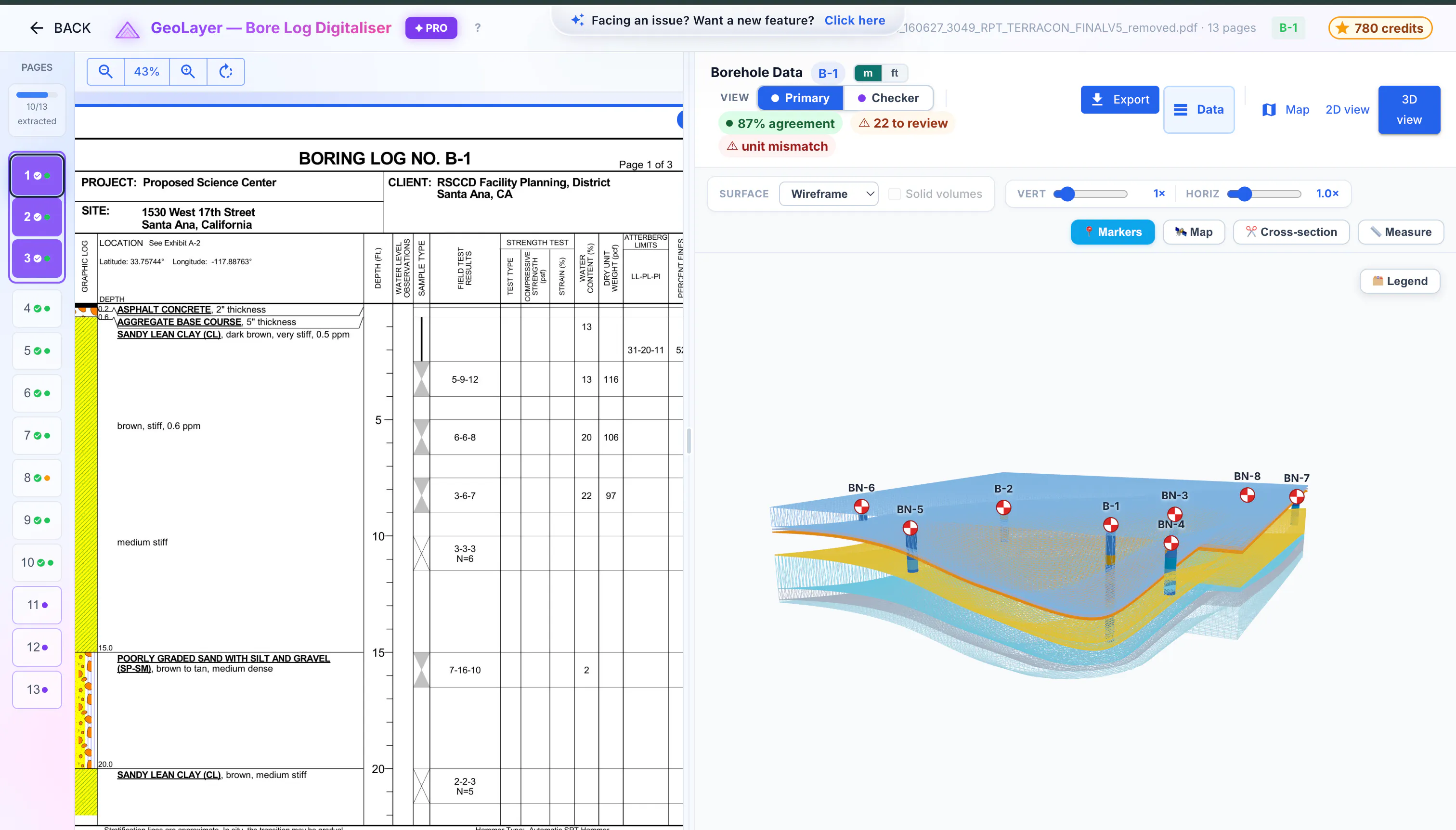
Task: Click the Export button
Action: [x=1119, y=99]
